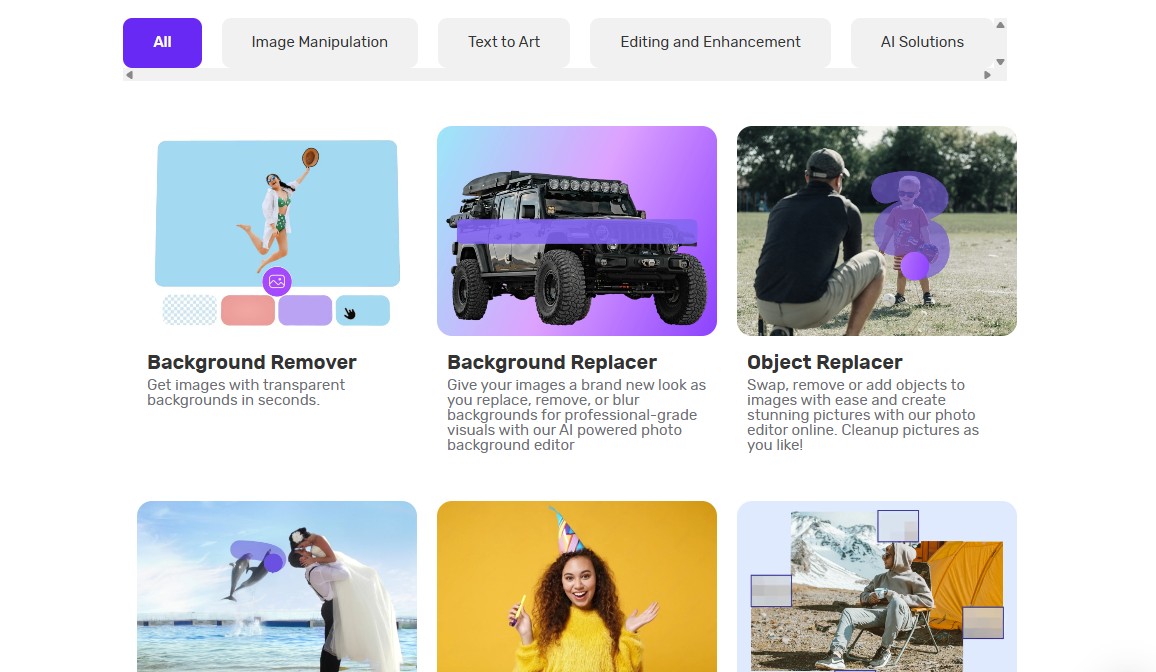Click the down scroll arrow beside the tabs
Viewport: 1156px width, 672px height.
1000,62
